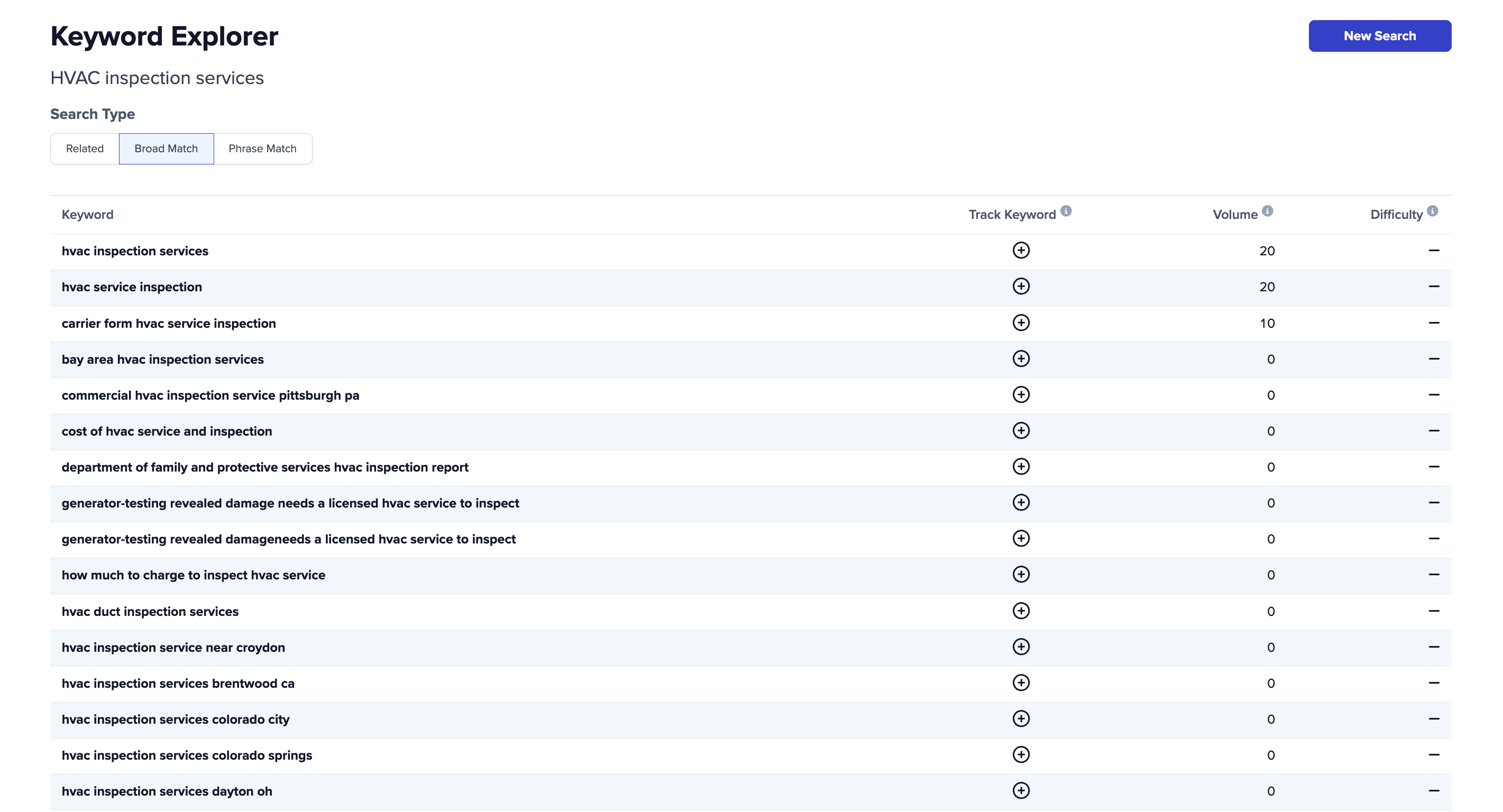Select 'hvac inspection services colorado city' text
Viewport: 1503px width, 812px height.
[x=176, y=719]
